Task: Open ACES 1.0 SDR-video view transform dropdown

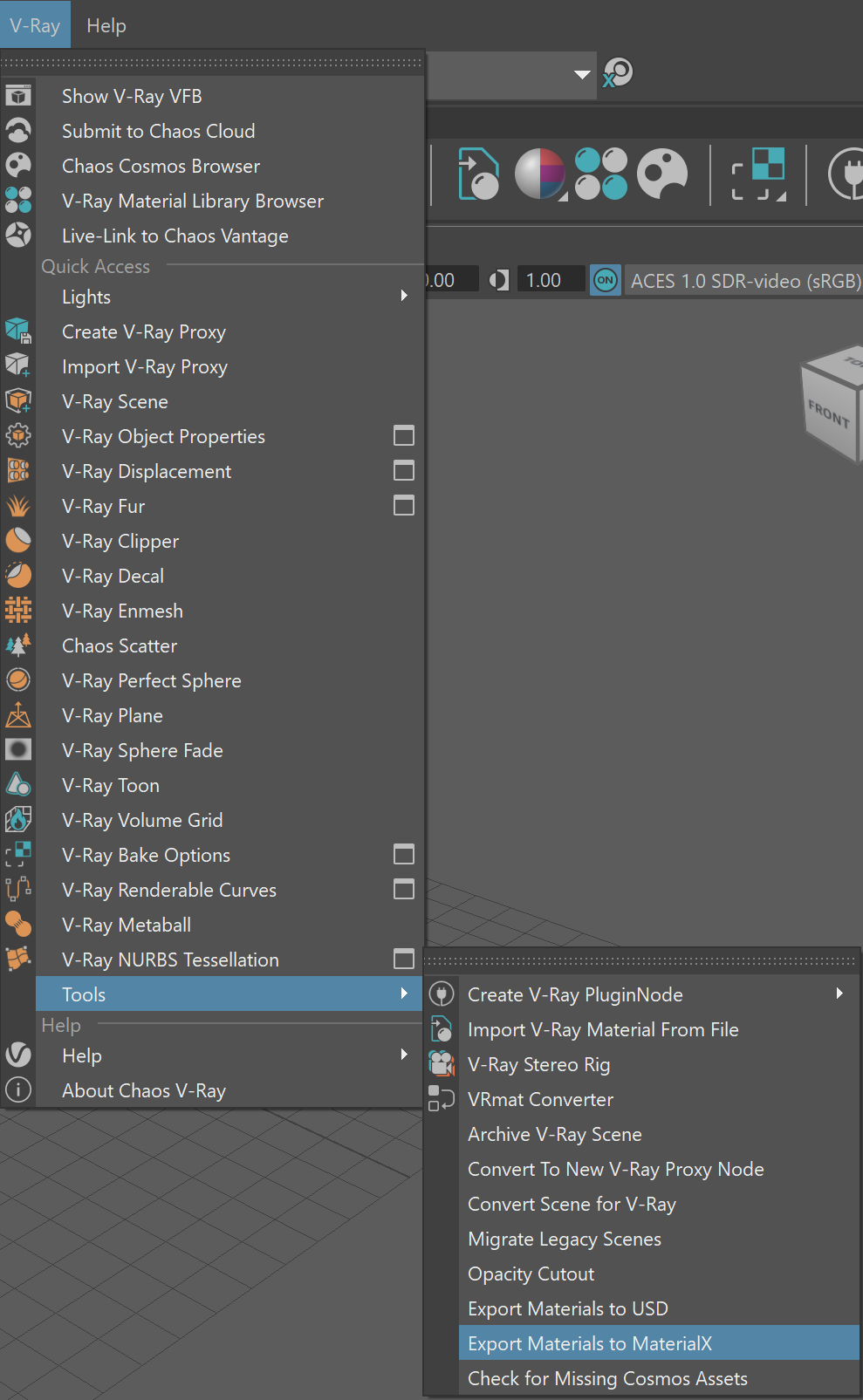Action: [744, 281]
